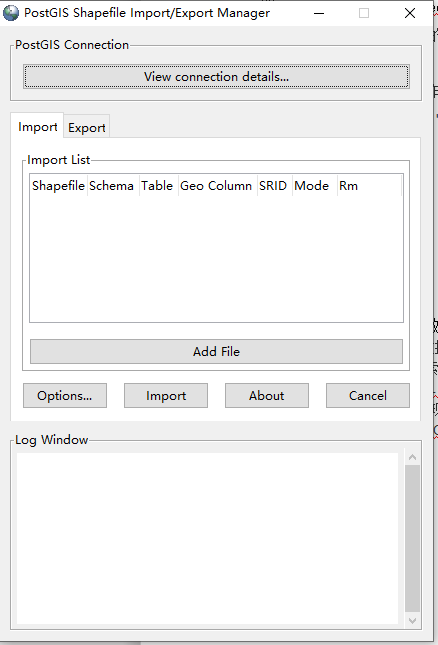Image resolution: width=438 pixels, height=645 pixels.
Task: Click the Shapefile column header
Action: click(58, 186)
